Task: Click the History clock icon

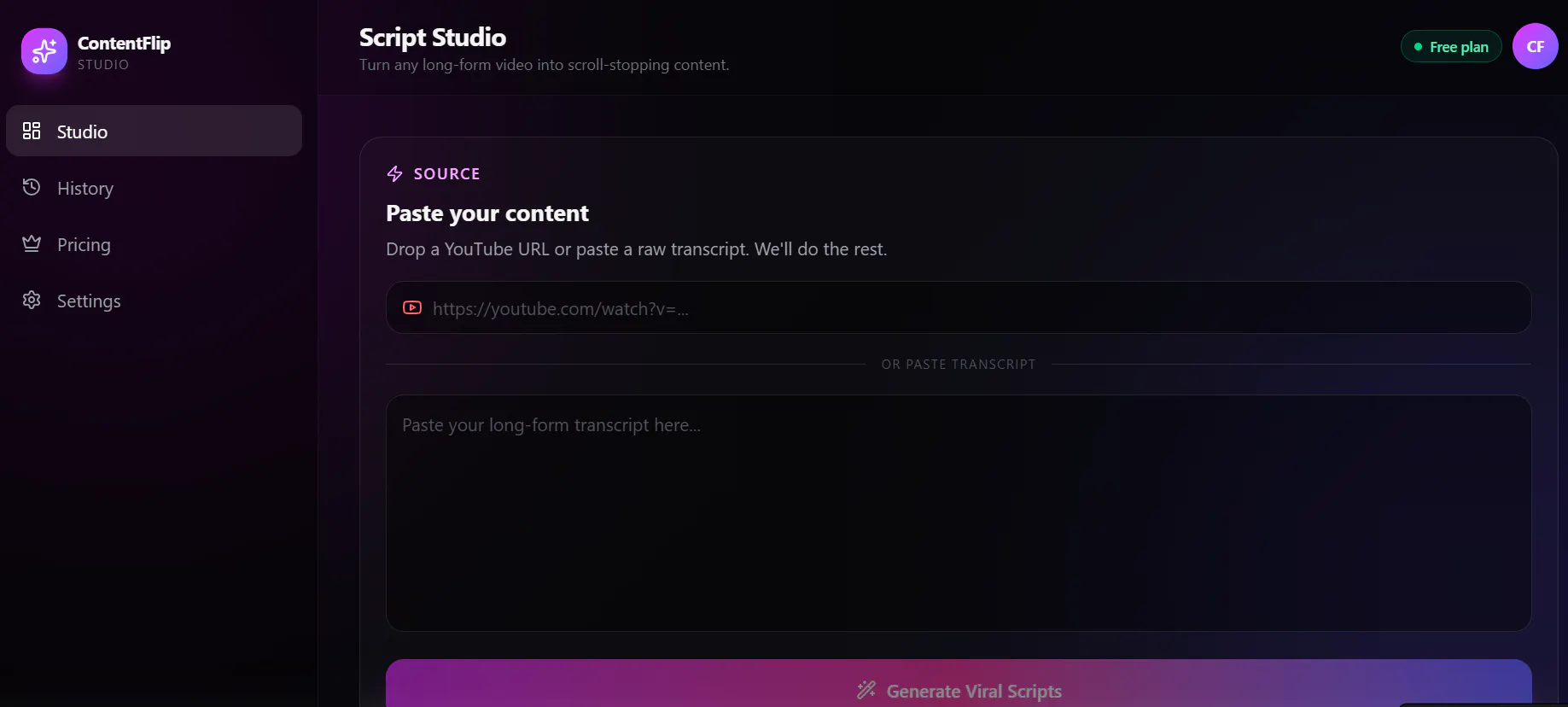Action: point(32,187)
